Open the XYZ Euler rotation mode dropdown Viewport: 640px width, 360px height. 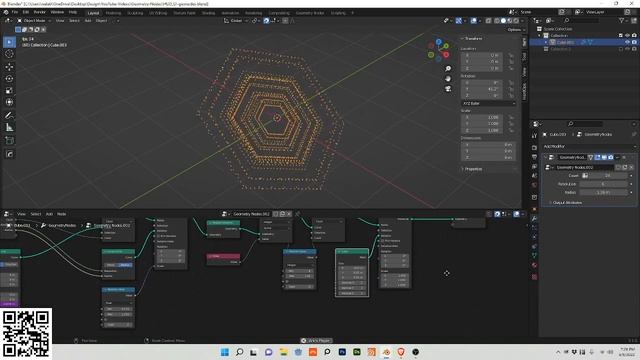488,103
